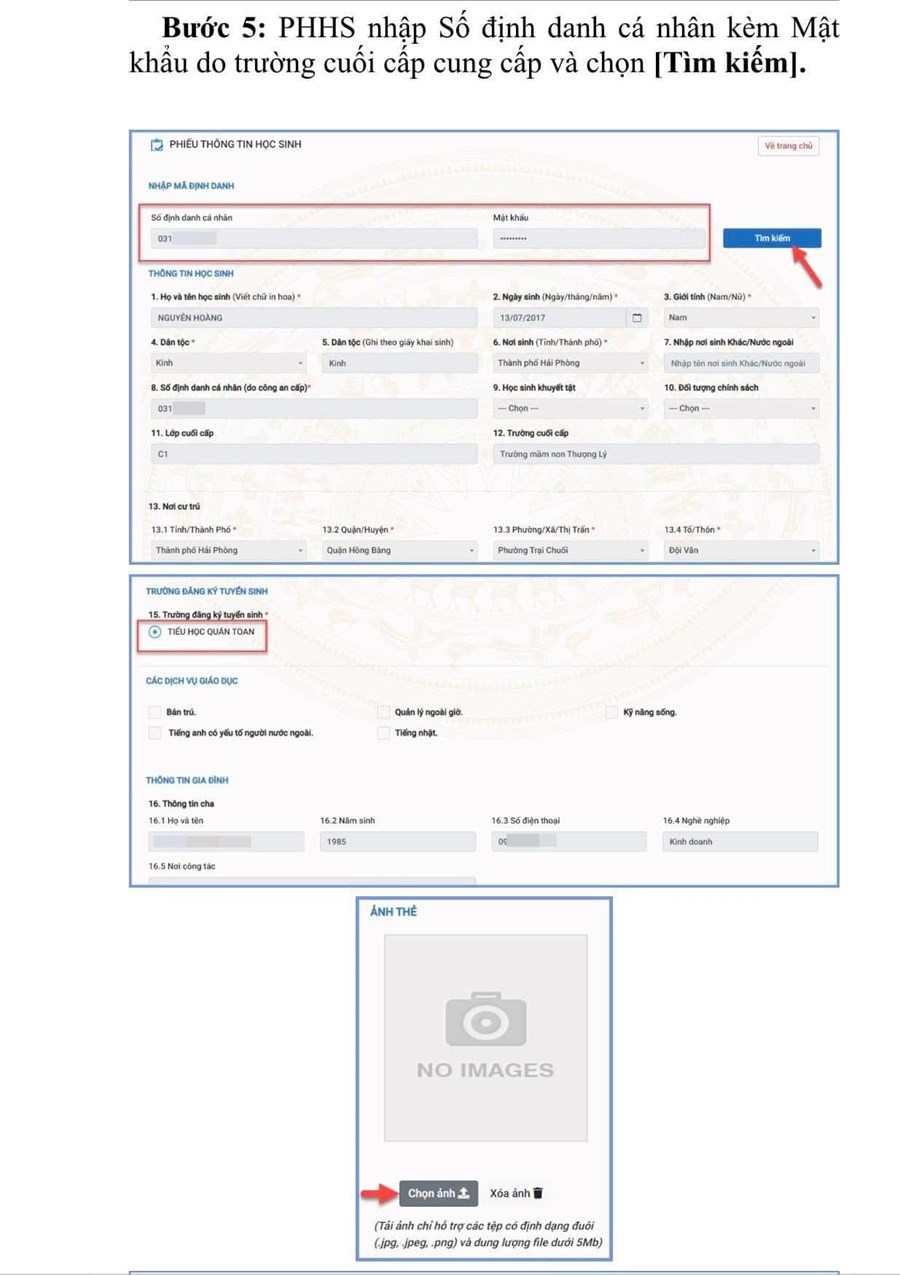The height and width of the screenshot is (1276, 900).
Task: Expand the Dân tộc dropdown showing Kinh
Action: tap(230, 363)
